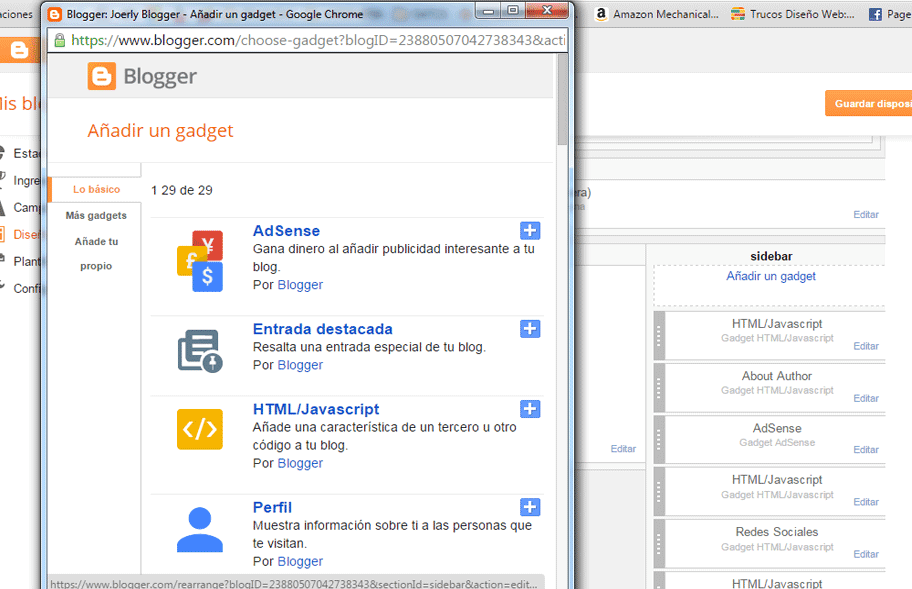Click Blogger author link under Perfil
This screenshot has width=912, height=589.
click(x=300, y=562)
